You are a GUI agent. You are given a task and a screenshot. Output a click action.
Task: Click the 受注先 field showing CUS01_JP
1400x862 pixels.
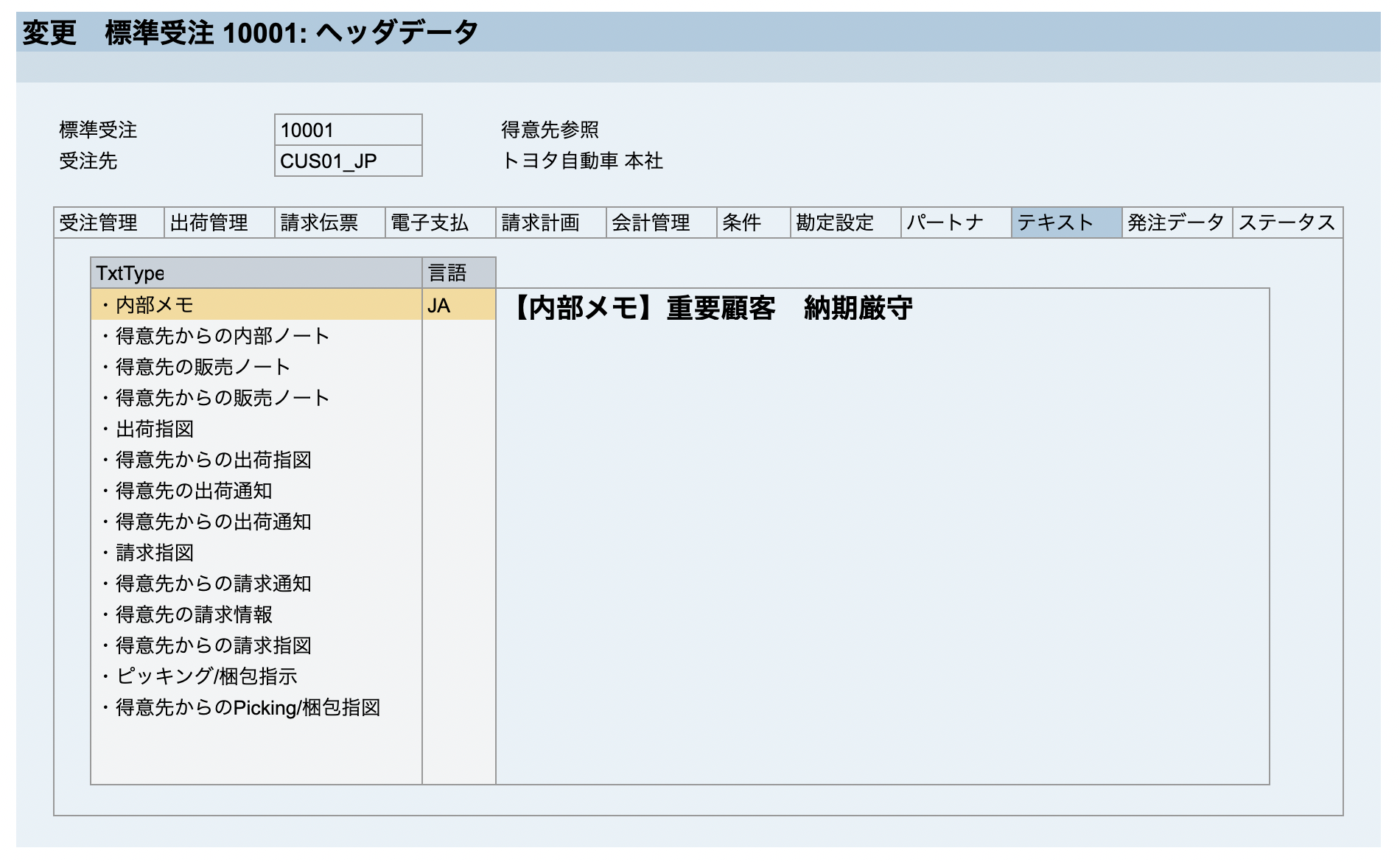click(x=346, y=162)
